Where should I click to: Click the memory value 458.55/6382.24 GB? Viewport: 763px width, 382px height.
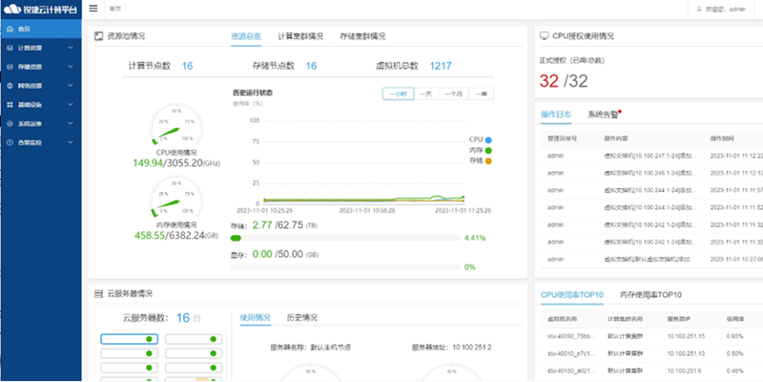tap(176, 236)
